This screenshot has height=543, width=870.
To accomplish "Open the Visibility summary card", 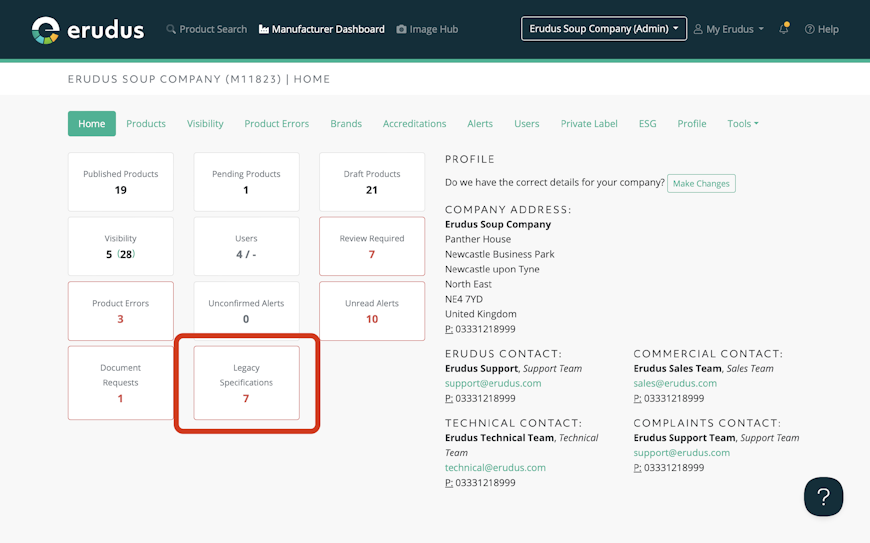I will point(120,246).
